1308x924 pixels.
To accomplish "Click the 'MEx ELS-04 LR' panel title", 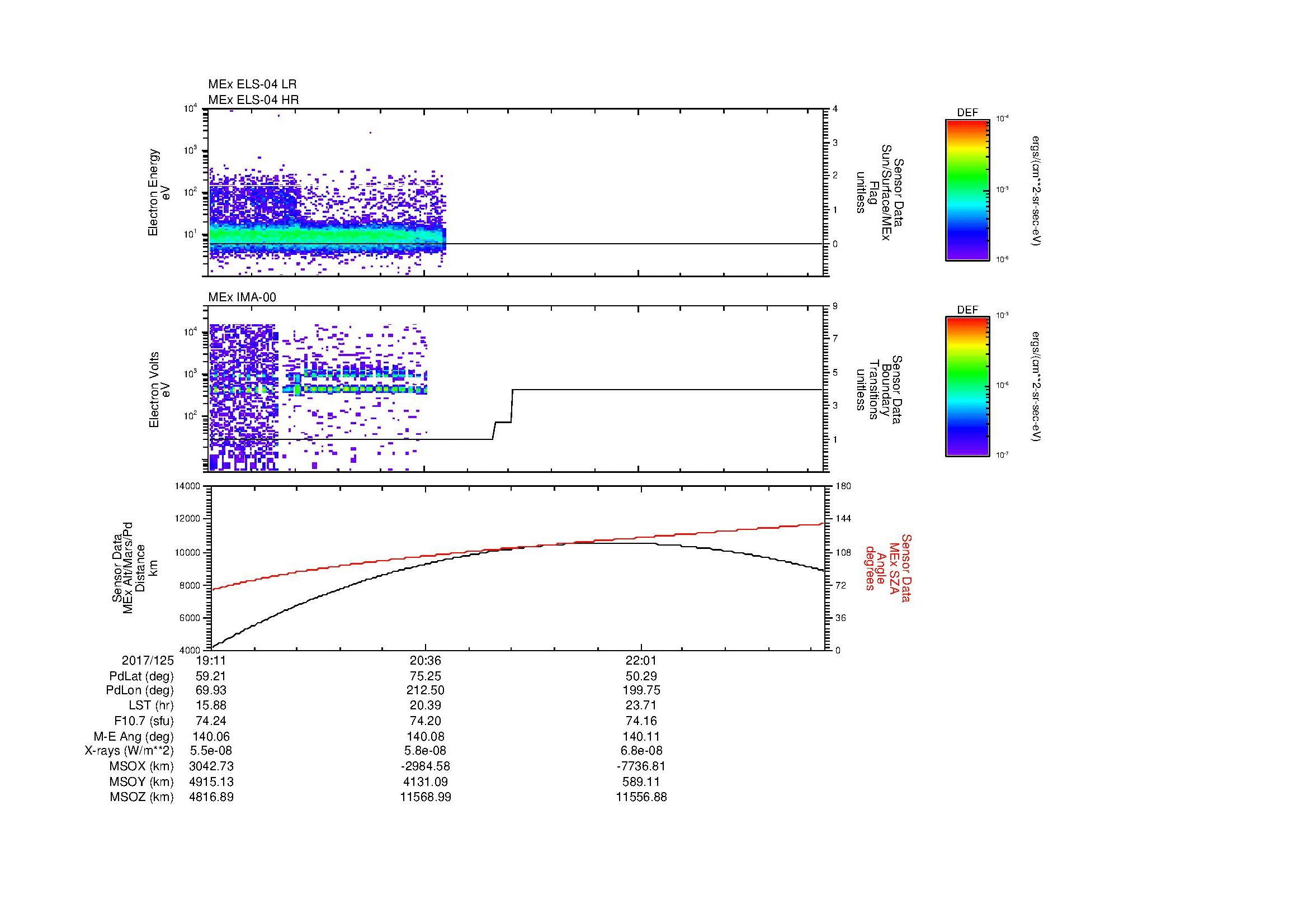I will point(252,84).
